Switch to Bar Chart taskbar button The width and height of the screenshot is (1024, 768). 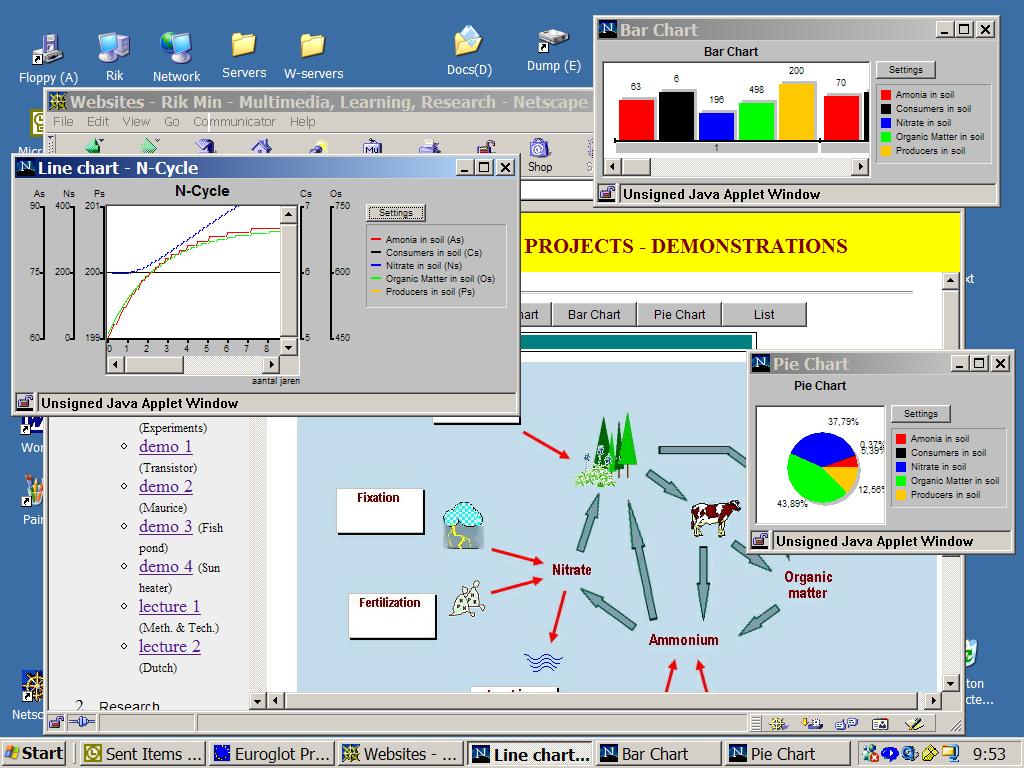tap(658, 754)
